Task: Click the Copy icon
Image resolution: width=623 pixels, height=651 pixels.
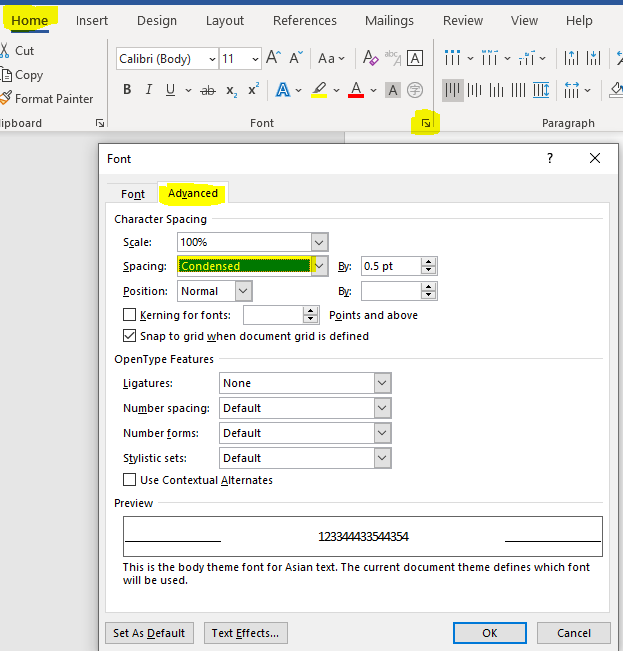Action: coord(6,75)
